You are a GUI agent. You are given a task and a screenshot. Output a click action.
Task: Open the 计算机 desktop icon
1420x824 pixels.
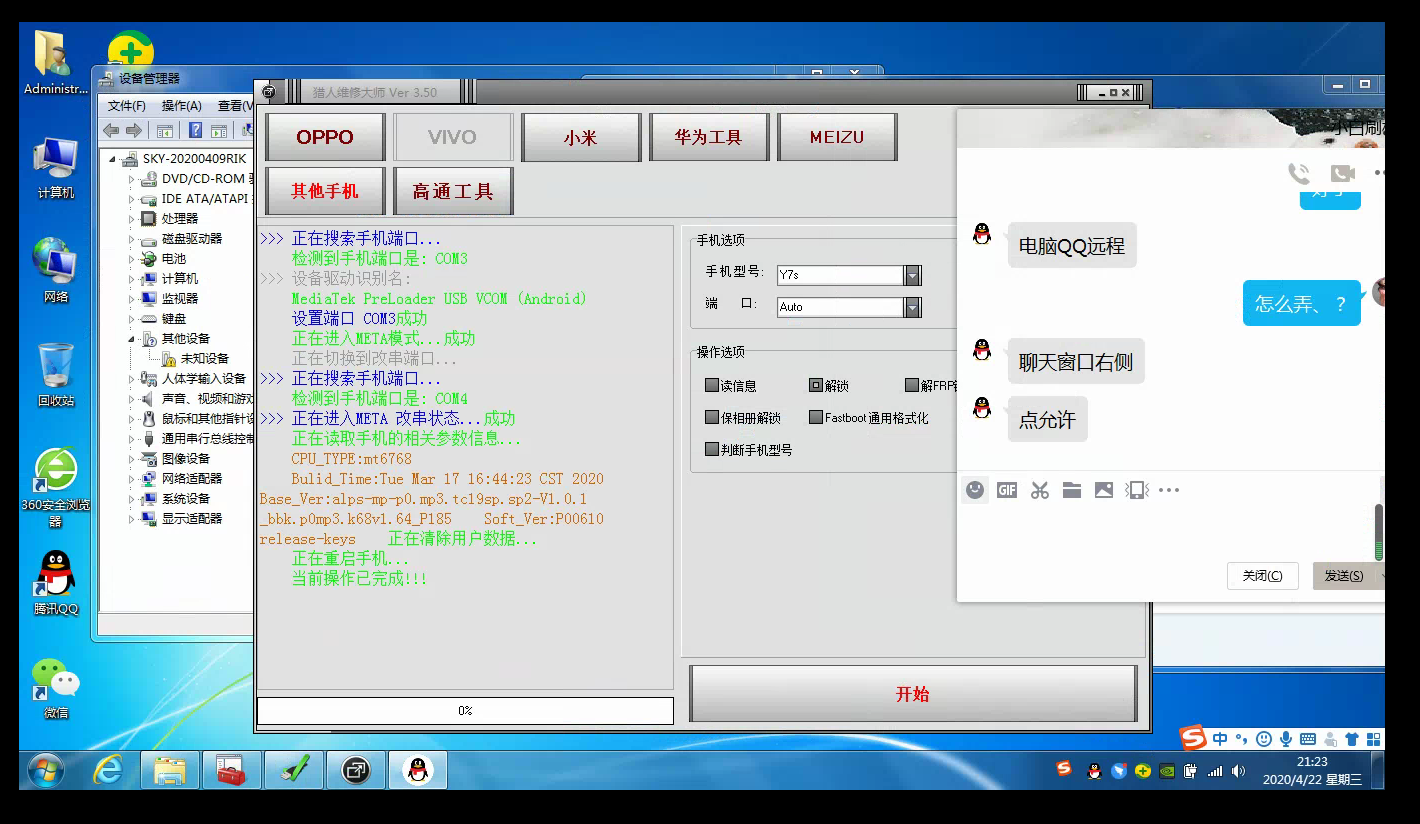click(56, 167)
